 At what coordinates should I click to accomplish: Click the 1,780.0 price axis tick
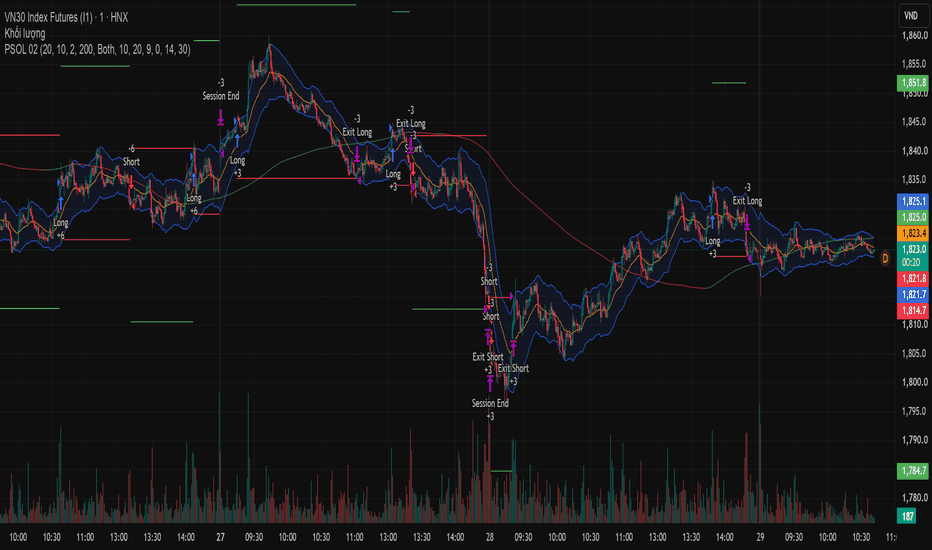[914, 498]
